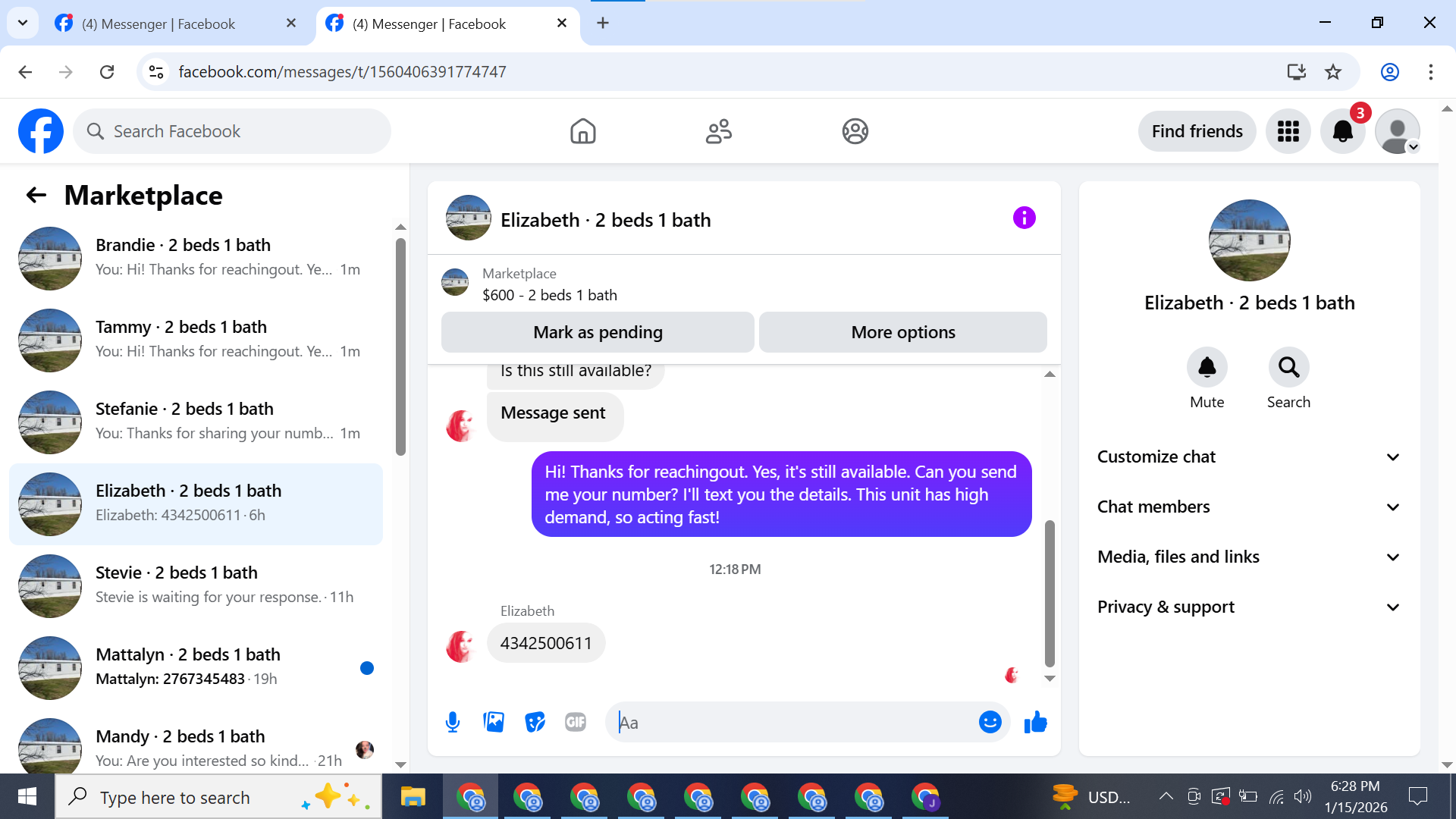The image size is (1456, 819).
Task: Expand Media, files and links
Action: click(x=1249, y=557)
